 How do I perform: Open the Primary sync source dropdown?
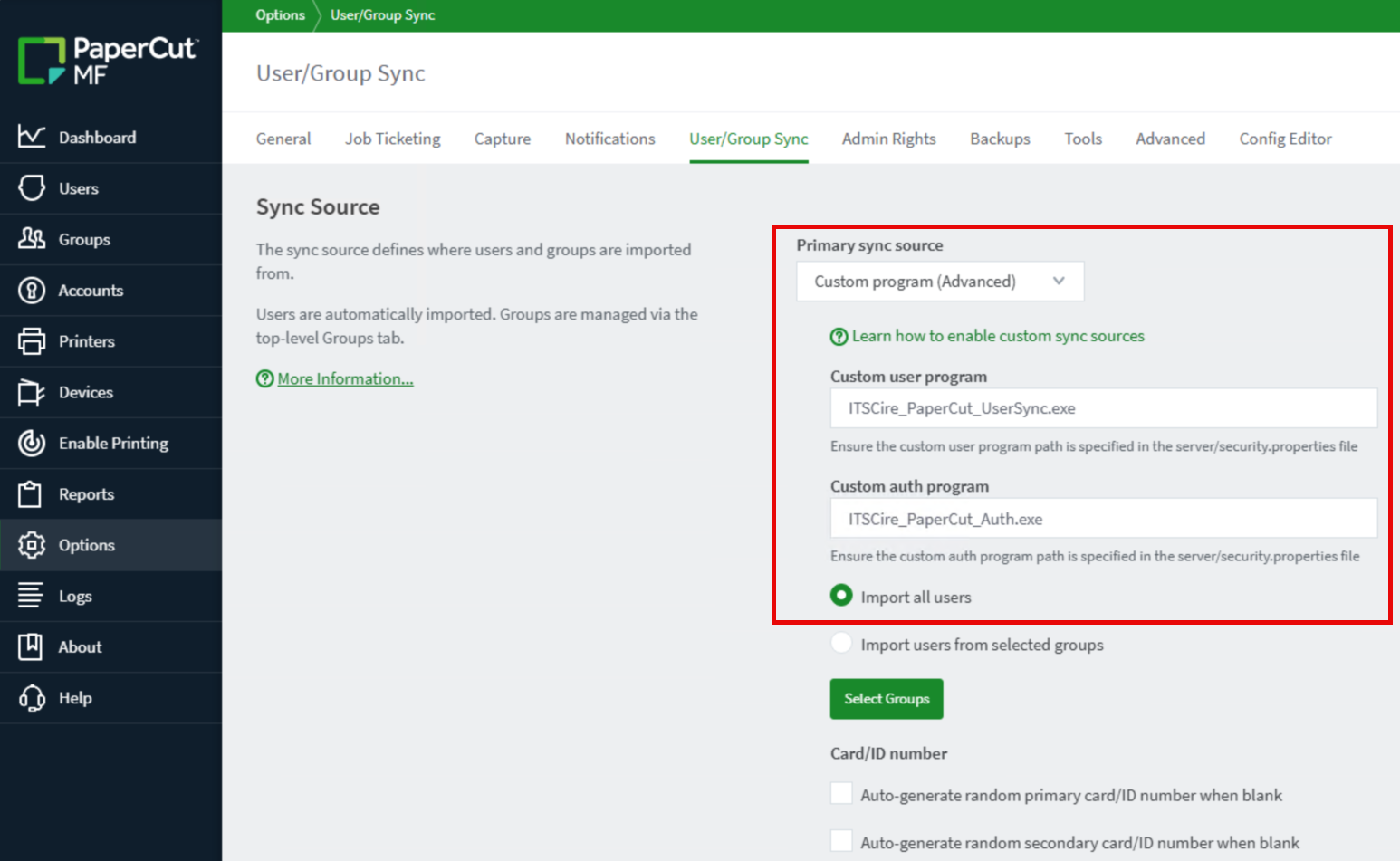[940, 282]
